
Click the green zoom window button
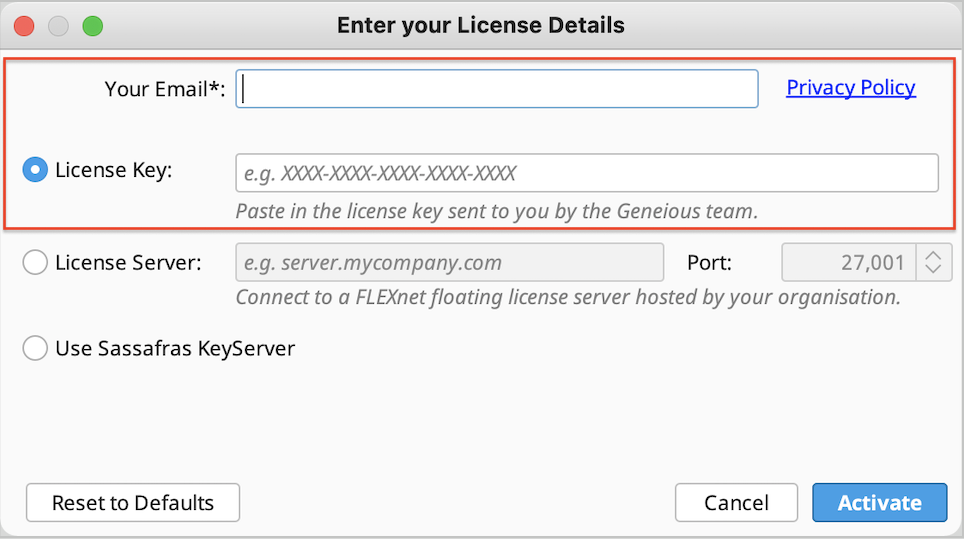[93, 26]
